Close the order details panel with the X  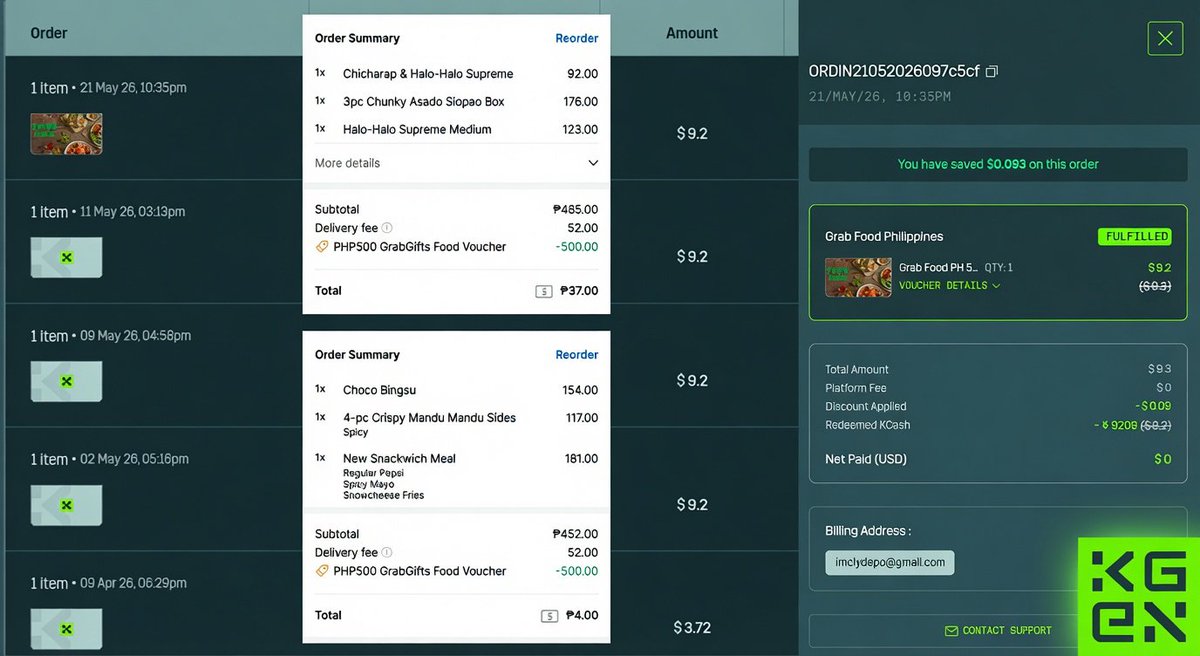click(1165, 38)
